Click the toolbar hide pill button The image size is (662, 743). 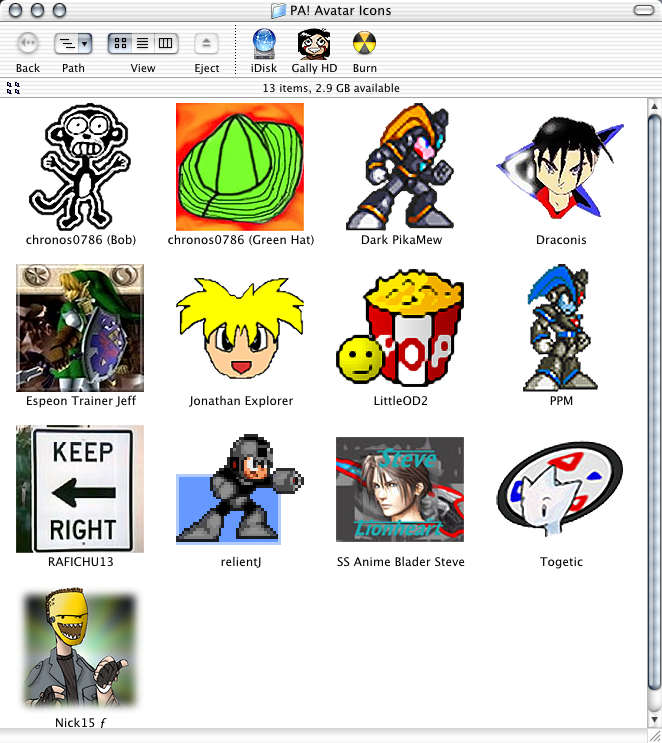coord(644,10)
